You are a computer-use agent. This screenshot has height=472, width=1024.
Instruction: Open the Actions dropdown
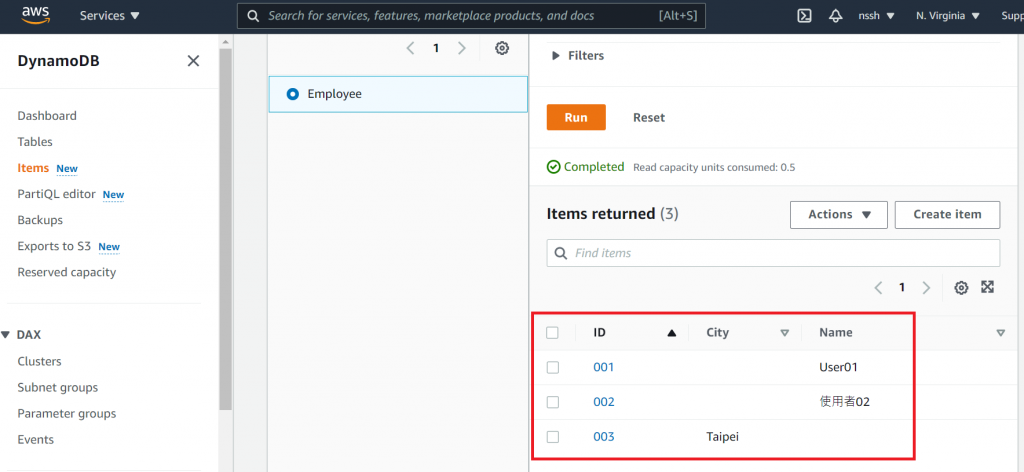coord(839,215)
